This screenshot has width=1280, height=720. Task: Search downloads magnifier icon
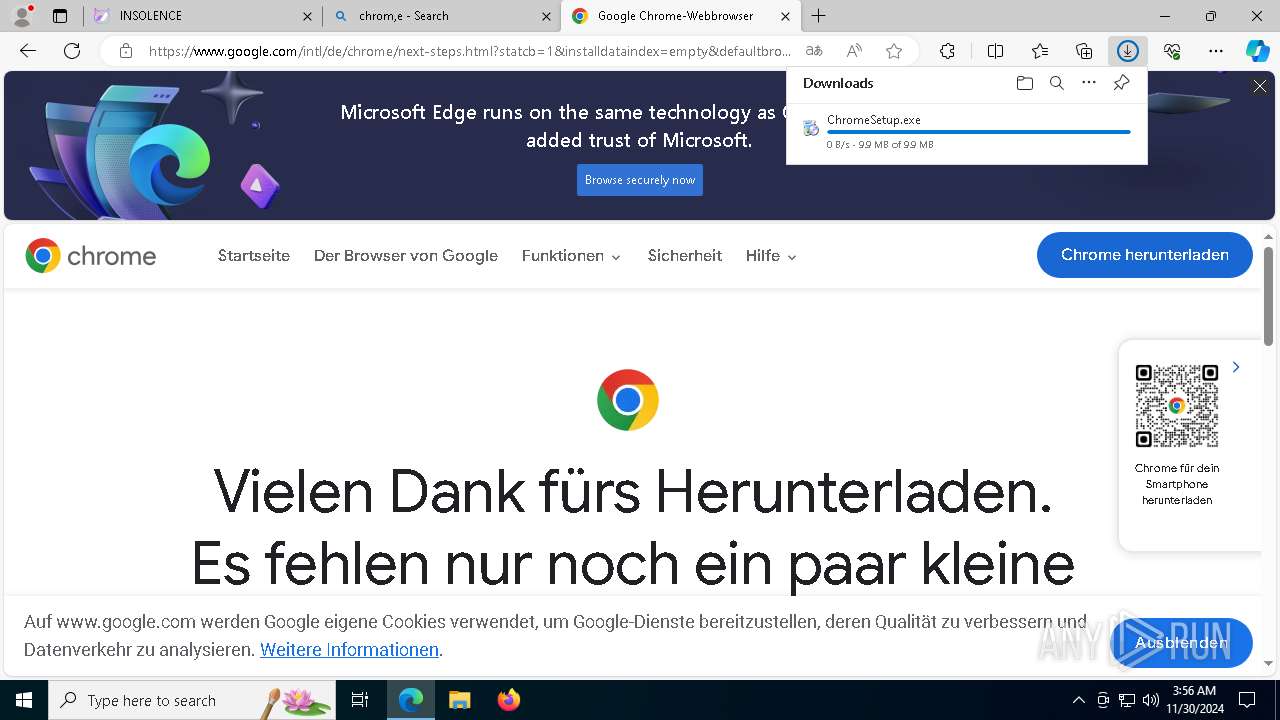[1056, 83]
